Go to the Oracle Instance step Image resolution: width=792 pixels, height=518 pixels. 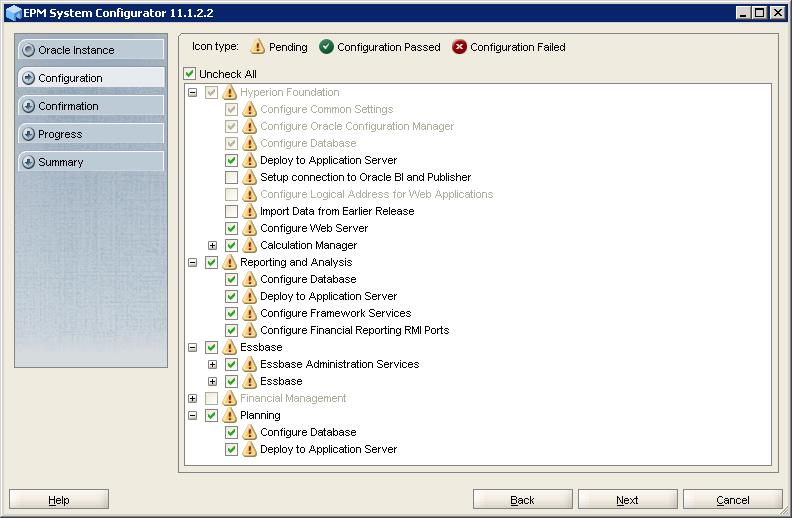(x=91, y=50)
